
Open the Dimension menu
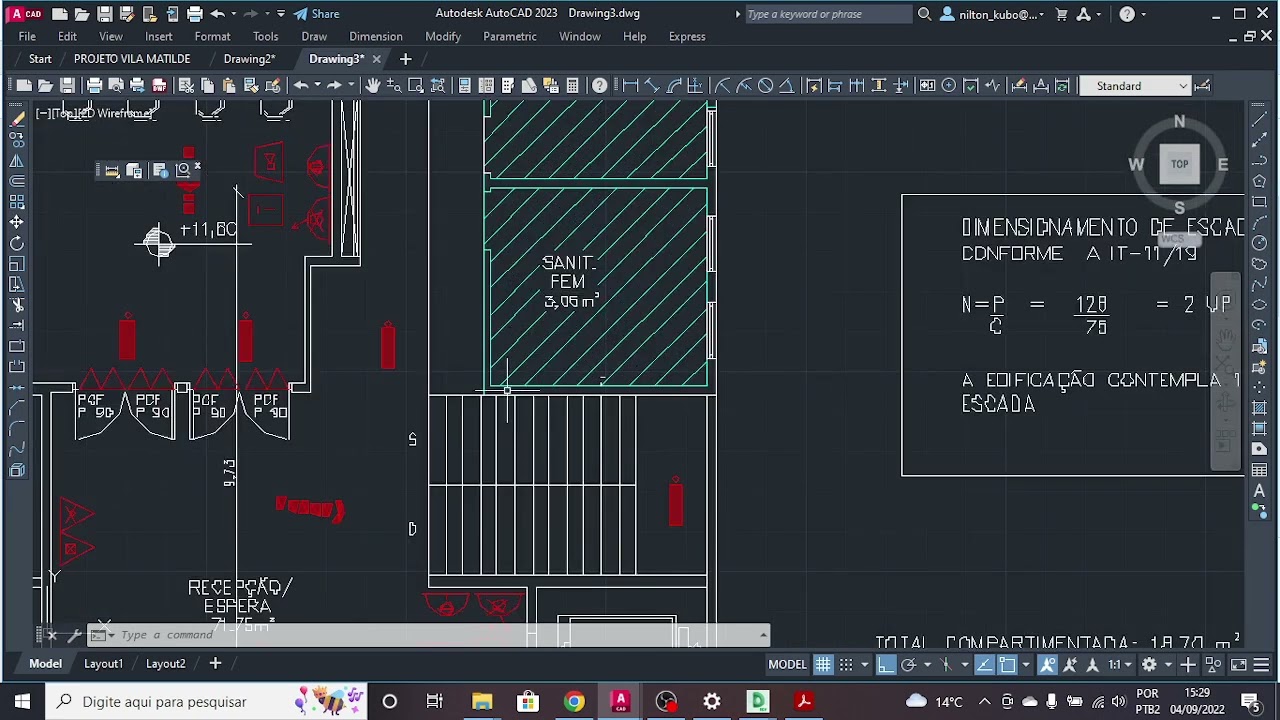376,36
